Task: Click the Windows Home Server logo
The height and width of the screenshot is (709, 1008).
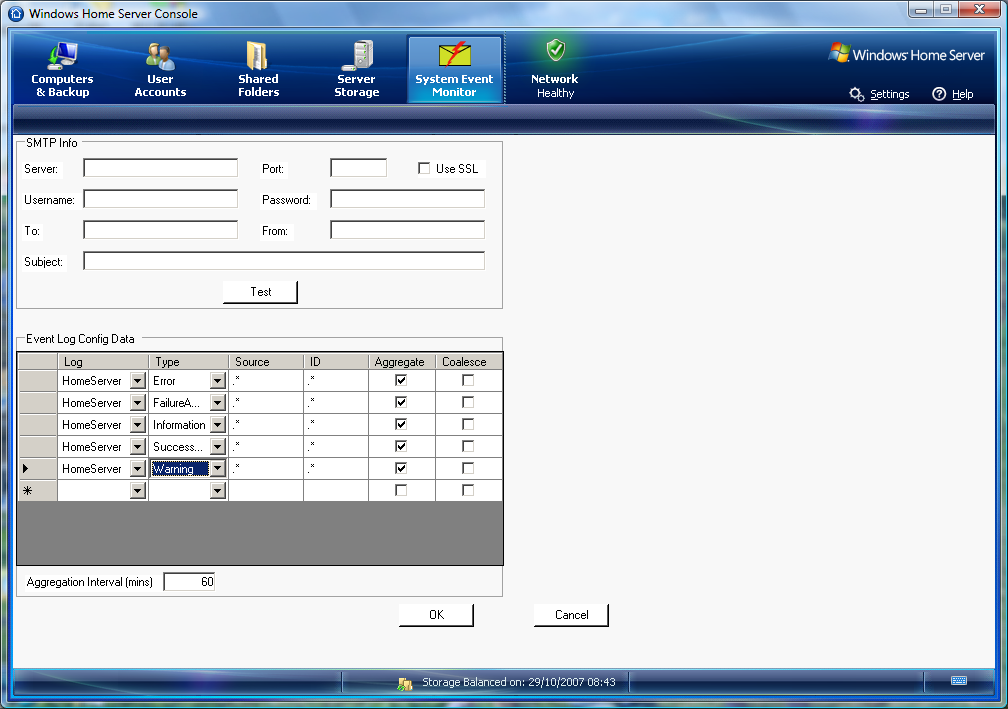Action: point(906,54)
